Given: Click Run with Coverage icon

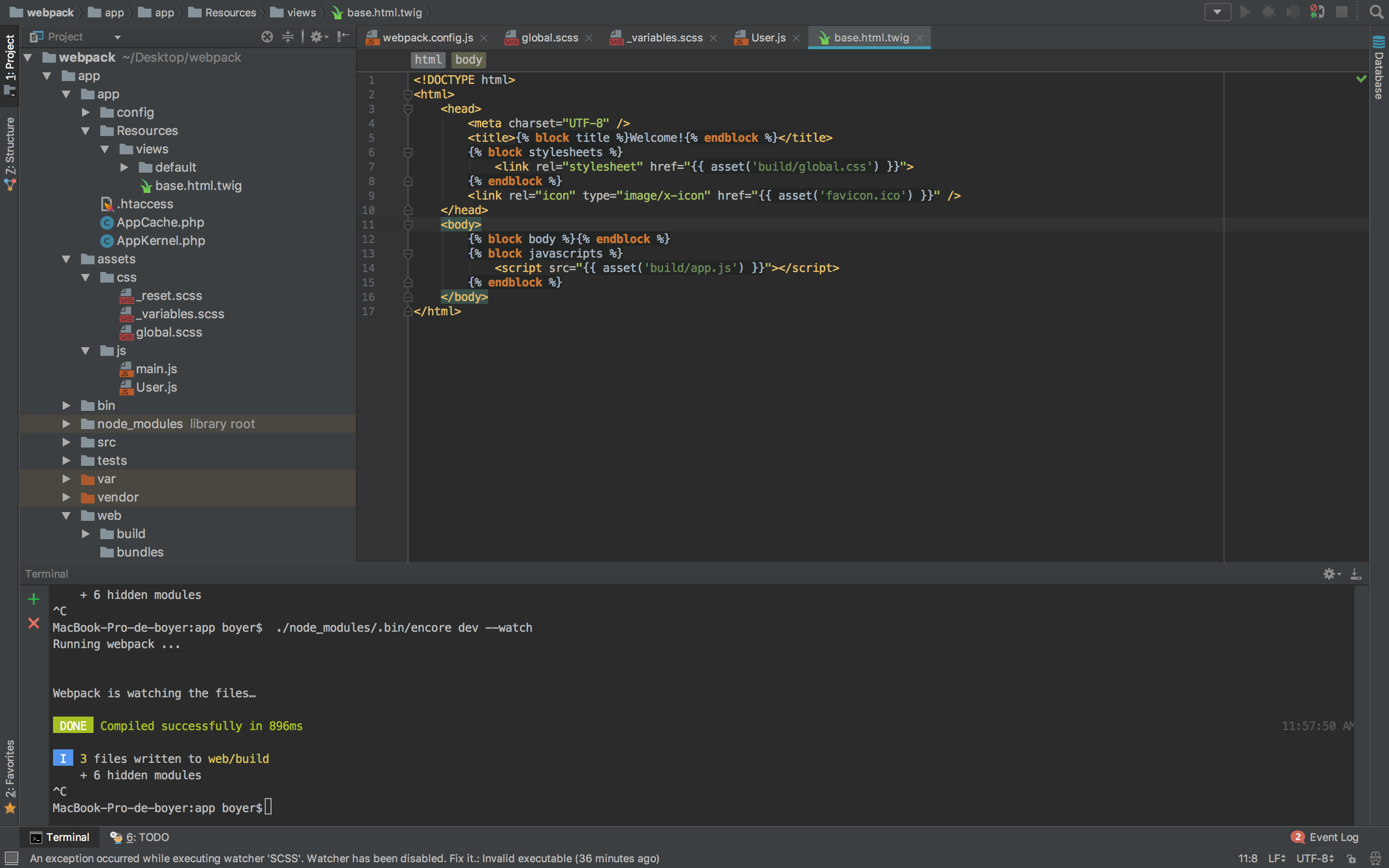Looking at the screenshot, I should [1293, 12].
